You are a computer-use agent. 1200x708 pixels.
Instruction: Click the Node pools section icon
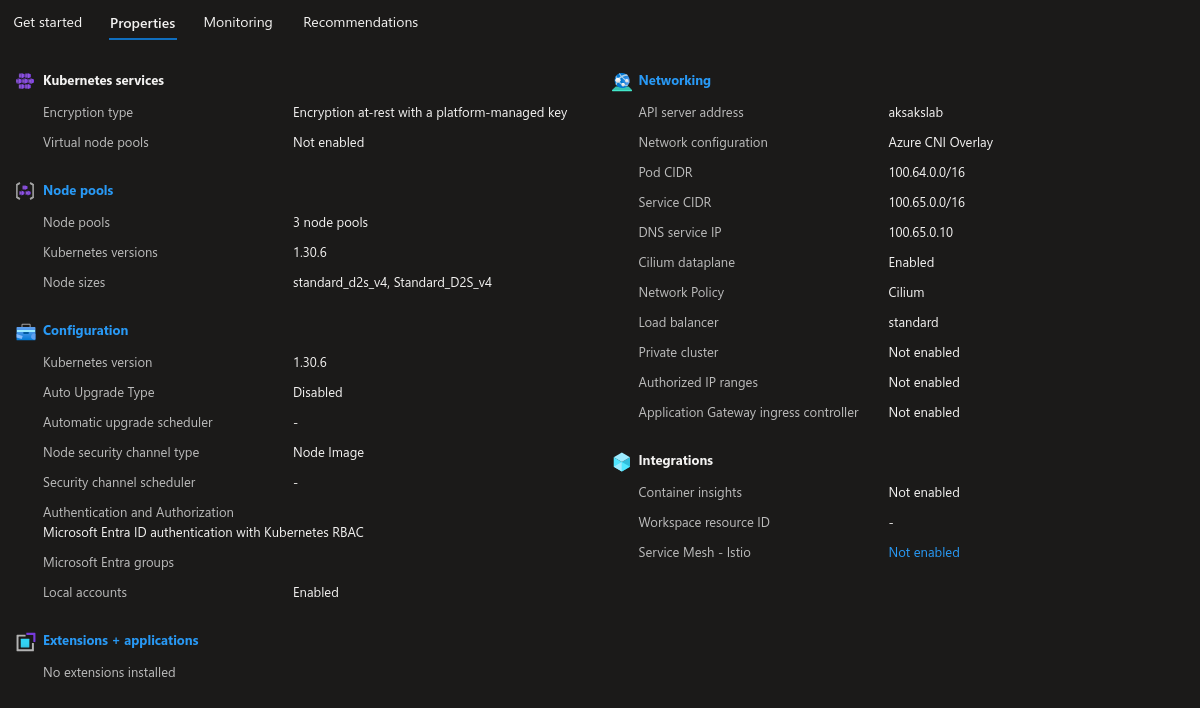[25, 191]
